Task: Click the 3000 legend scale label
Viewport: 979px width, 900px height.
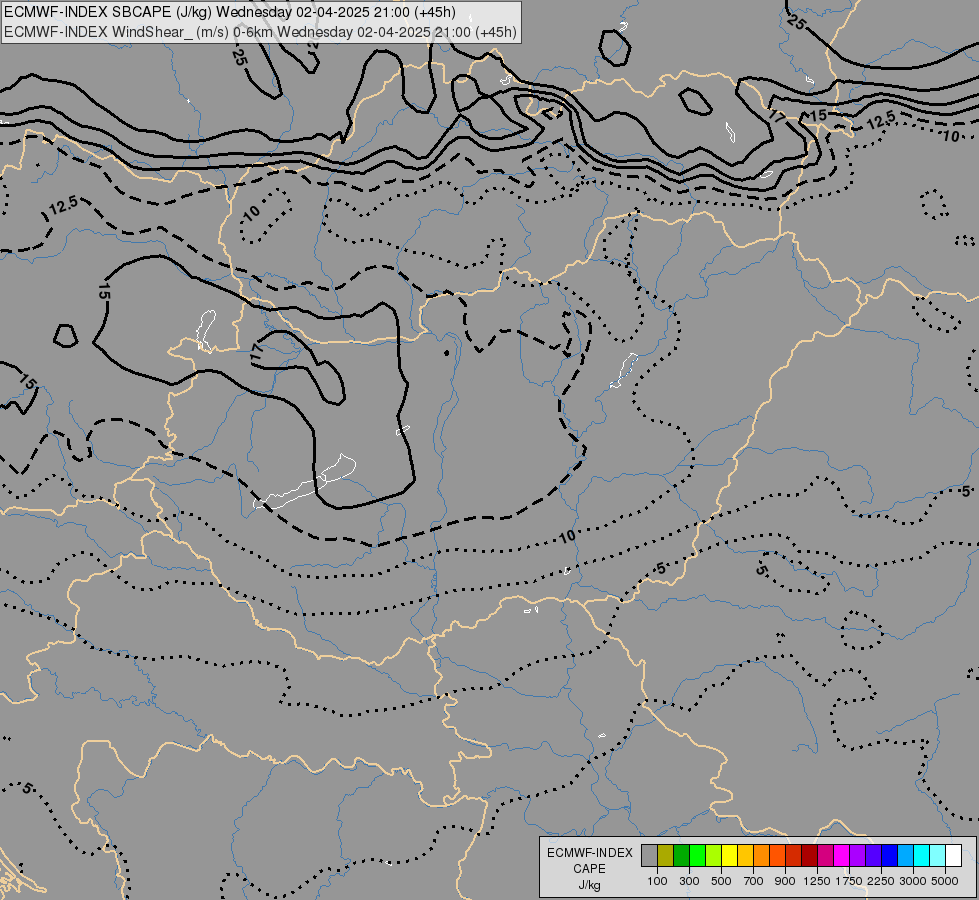Action: pos(913,881)
